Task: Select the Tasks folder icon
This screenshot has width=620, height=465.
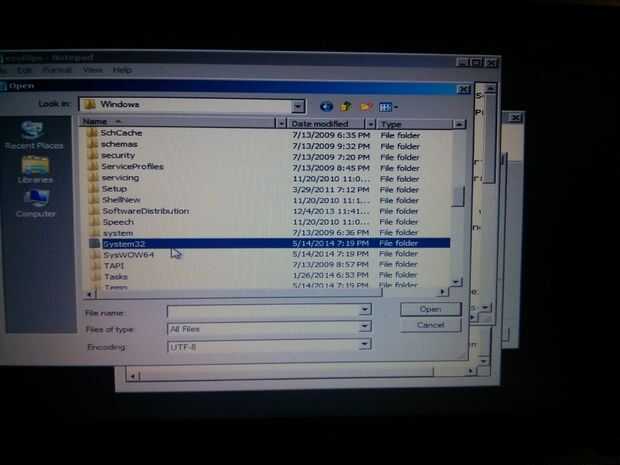Action: 96,276
